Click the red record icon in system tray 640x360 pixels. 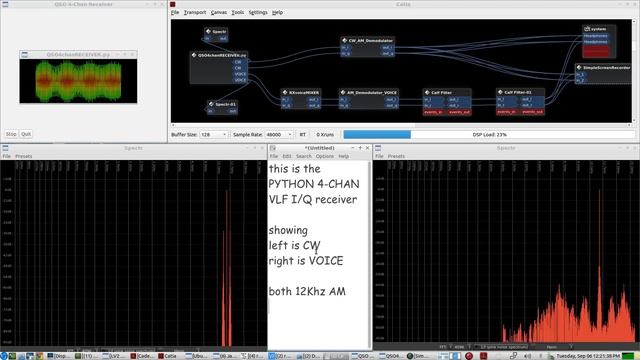[469, 356]
